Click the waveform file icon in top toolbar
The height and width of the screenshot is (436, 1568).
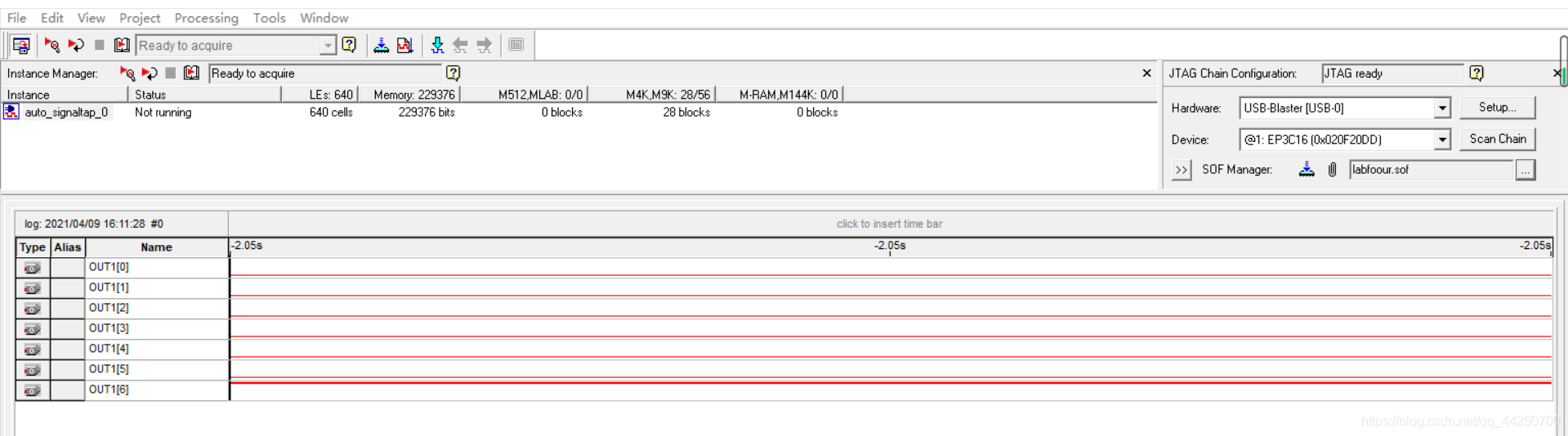pyautogui.click(x=404, y=45)
